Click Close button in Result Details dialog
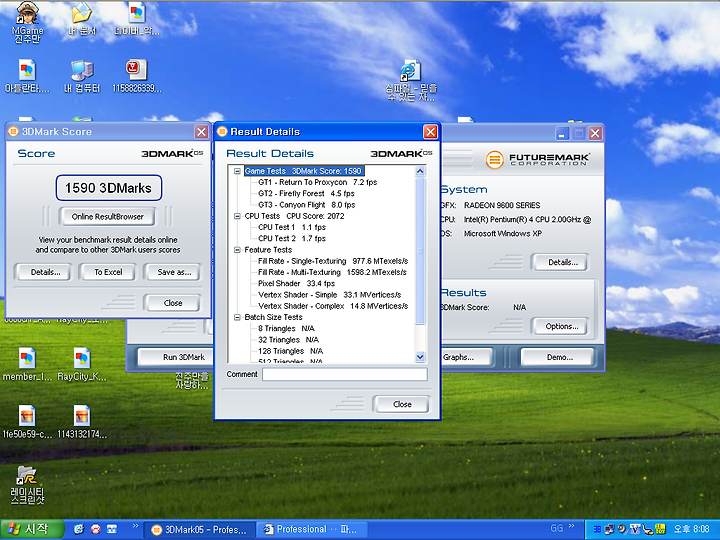Viewport: 720px width, 540px height. (x=402, y=404)
